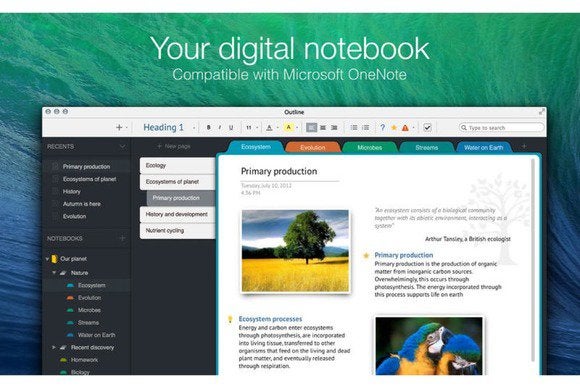Open the Microbes section in tree
Viewport: 580px width, 388px height.
click(x=89, y=310)
